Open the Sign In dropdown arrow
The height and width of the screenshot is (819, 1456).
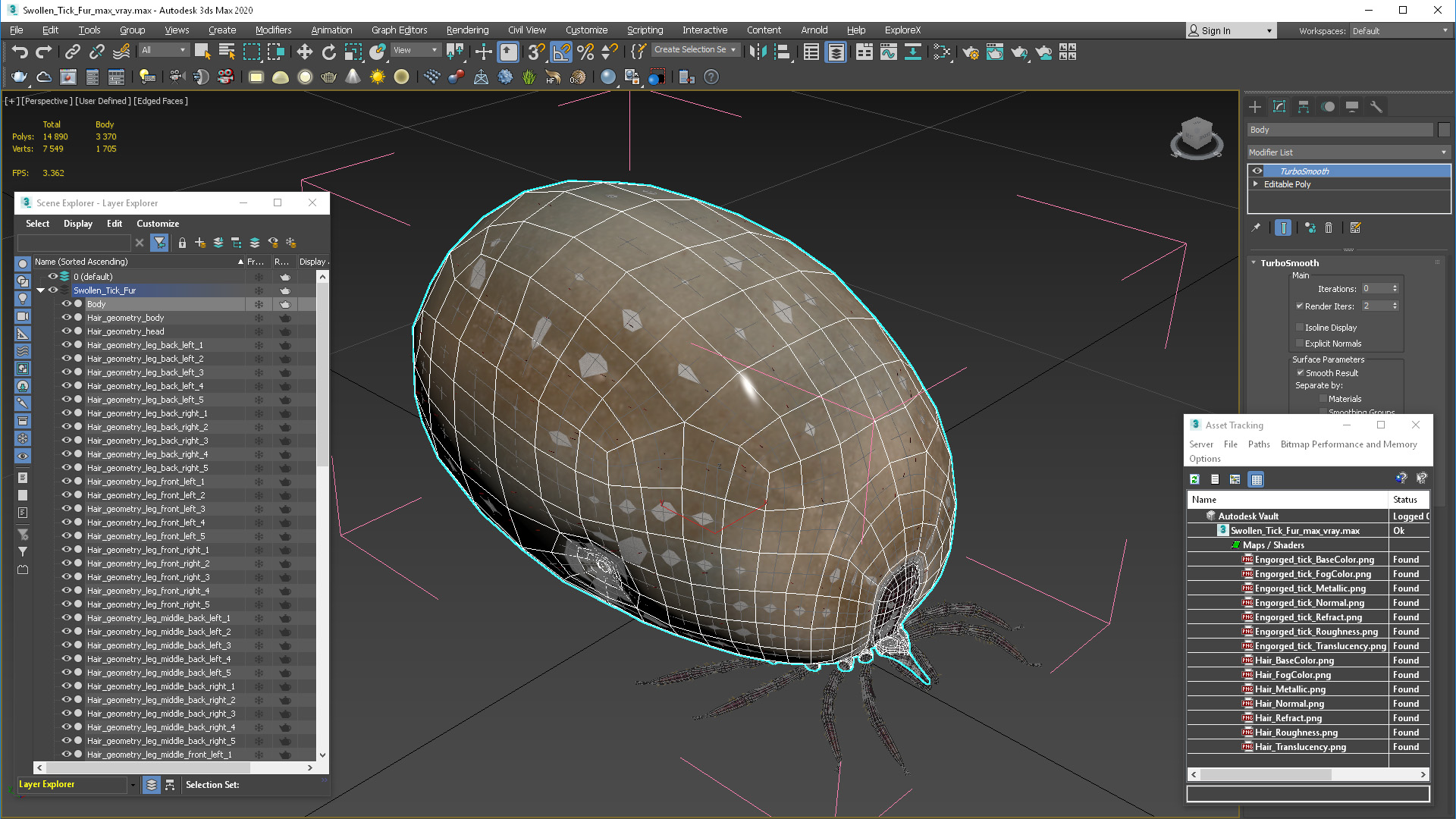coord(1269,31)
